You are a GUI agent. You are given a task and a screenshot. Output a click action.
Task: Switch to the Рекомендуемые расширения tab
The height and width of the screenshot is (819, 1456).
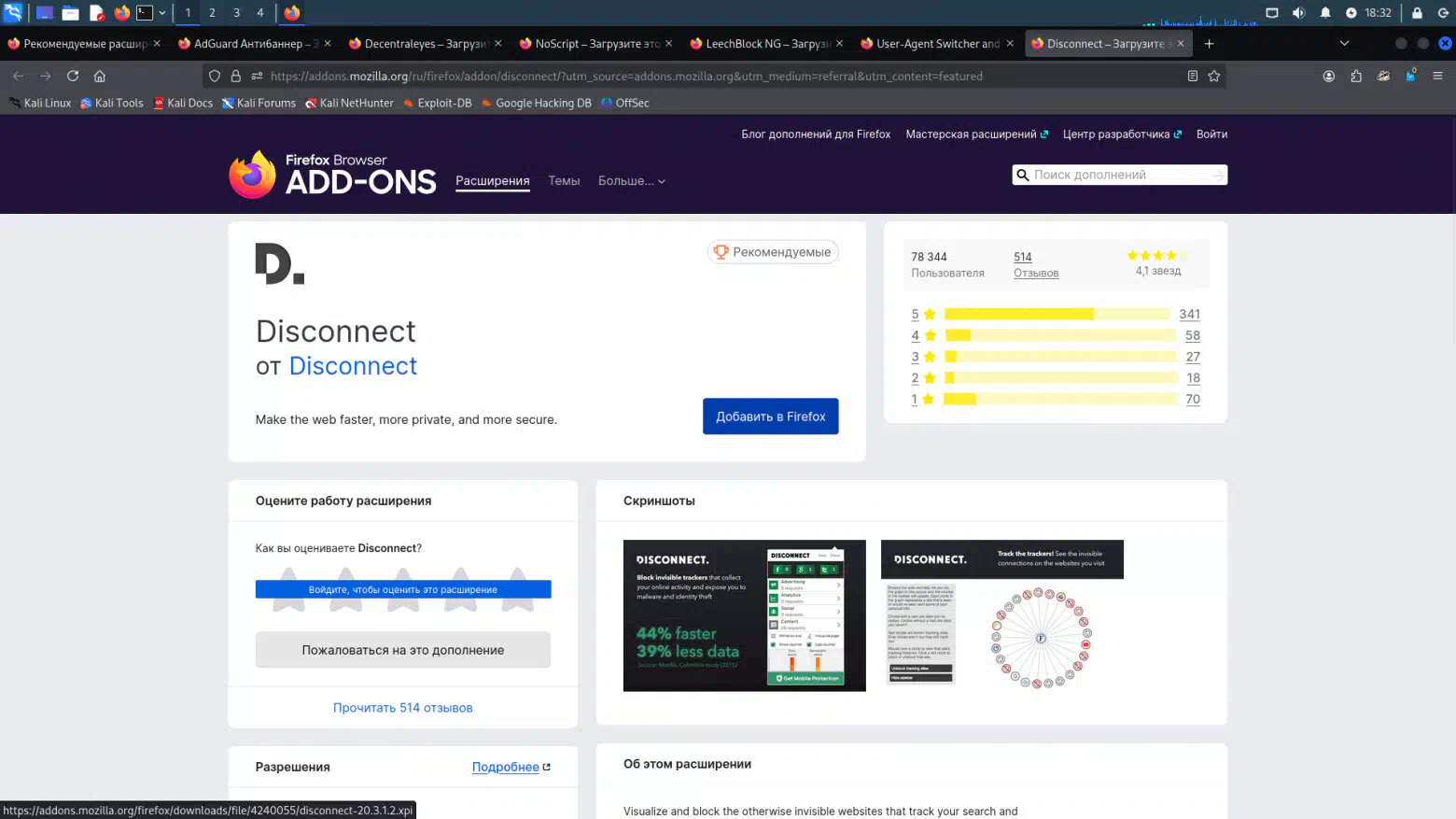click(85, 44)
